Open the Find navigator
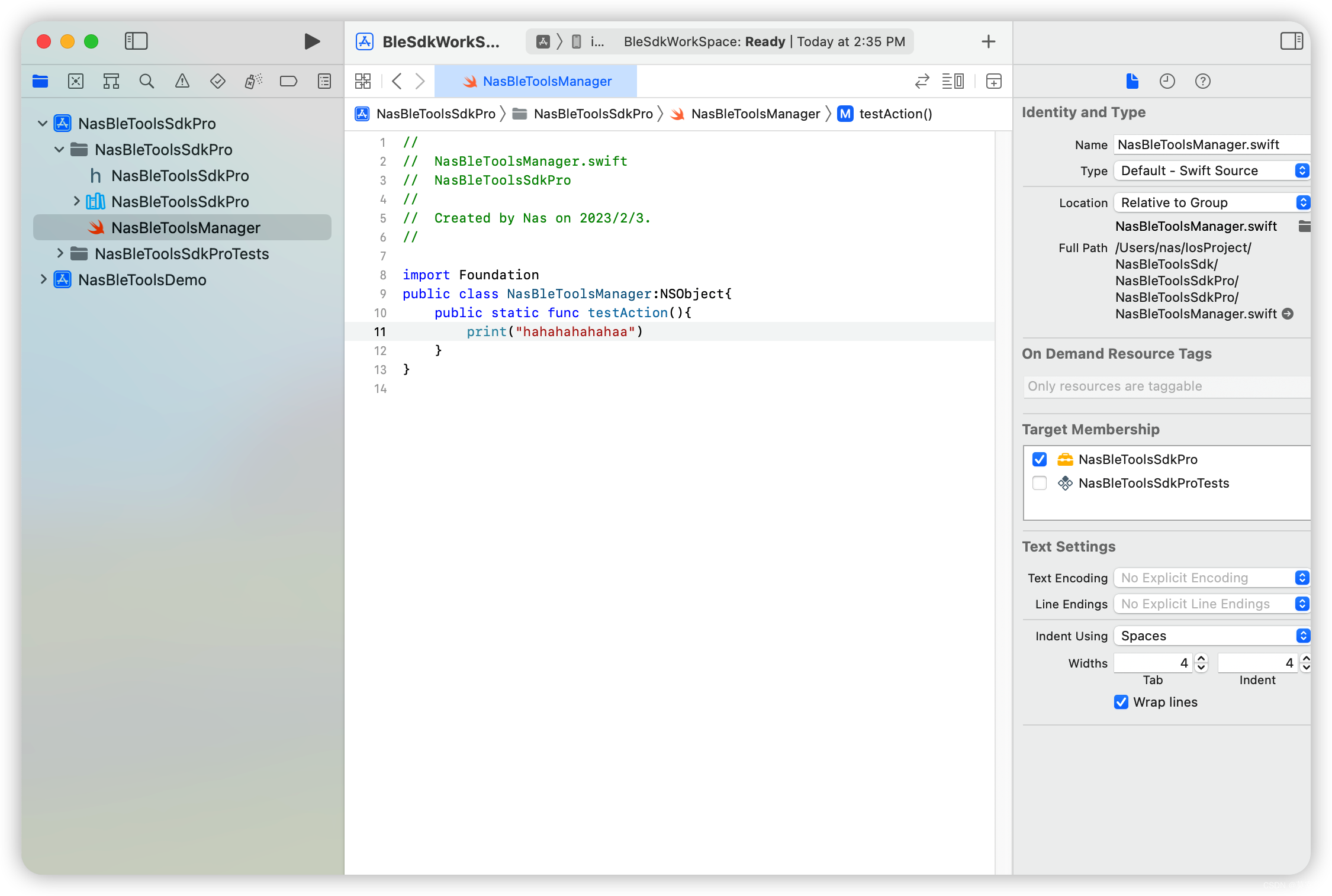 tap(146, 81)
